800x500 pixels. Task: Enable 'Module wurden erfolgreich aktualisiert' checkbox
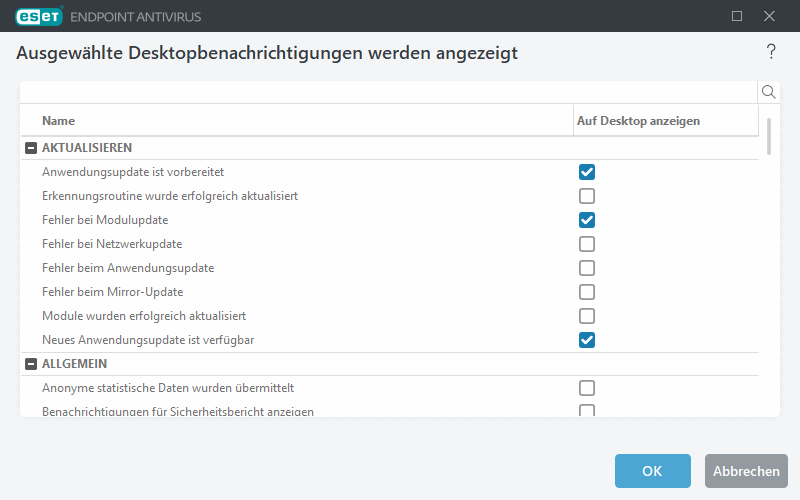pos(587,316)
